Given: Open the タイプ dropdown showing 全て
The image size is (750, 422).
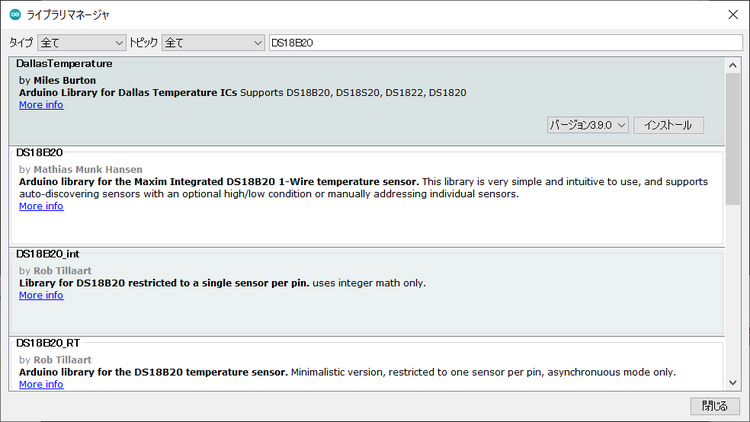Looking at the screenshot, I should click(81, 43).
